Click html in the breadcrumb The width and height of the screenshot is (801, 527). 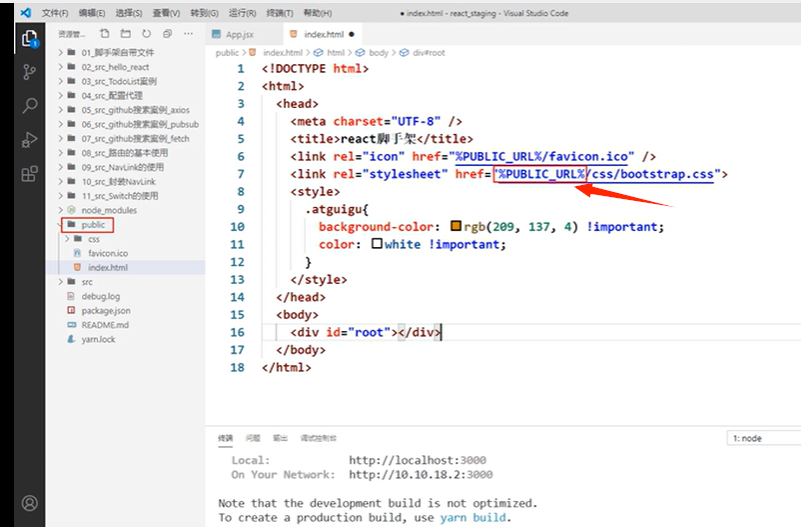click(336, 53)
